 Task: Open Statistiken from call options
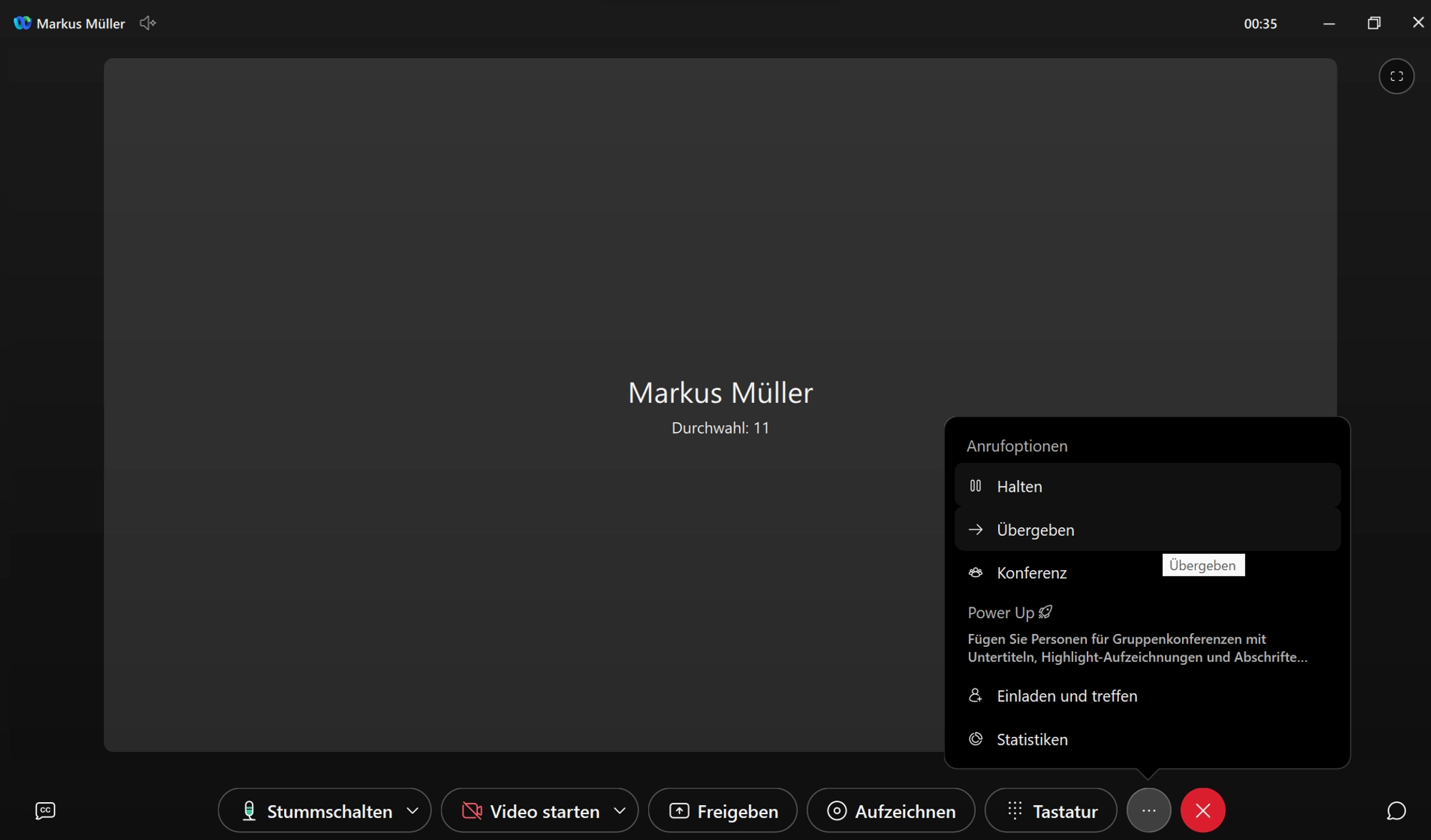1032,739
